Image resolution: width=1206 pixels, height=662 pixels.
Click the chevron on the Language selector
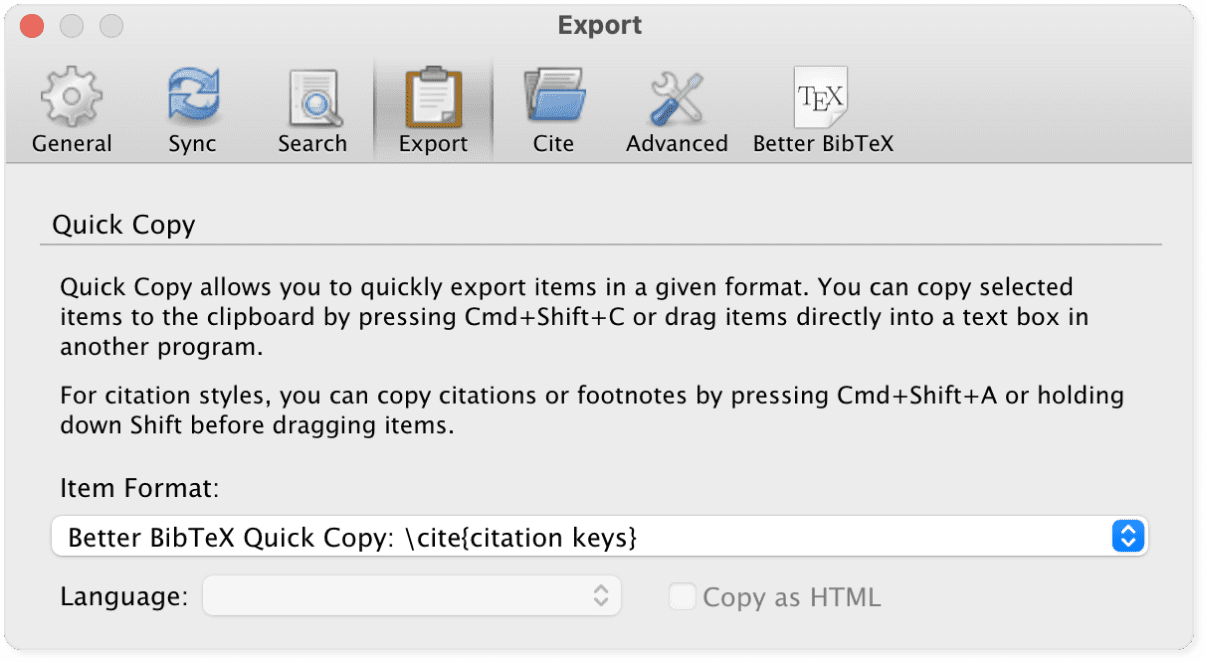point(601,595)
